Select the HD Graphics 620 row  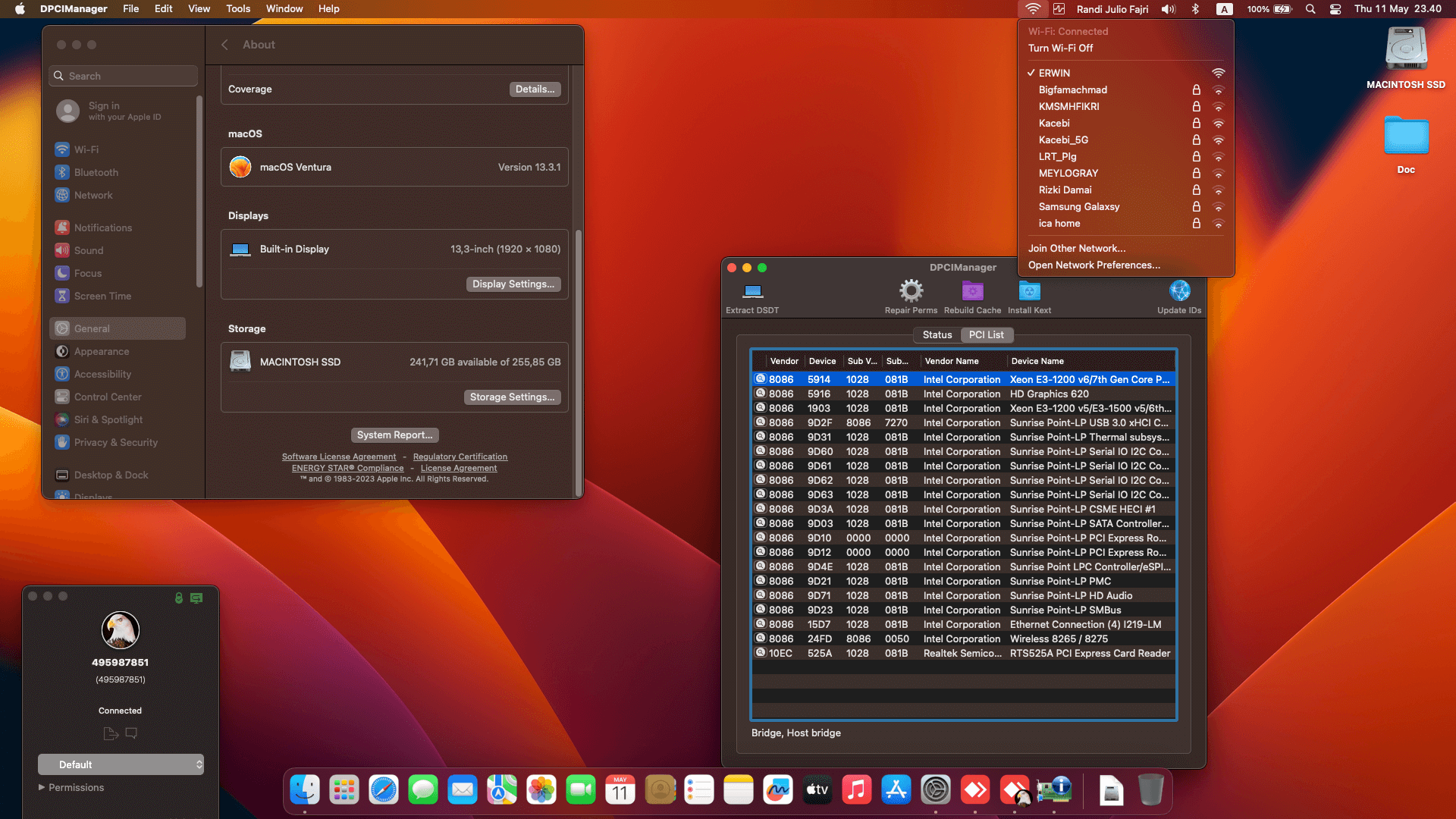963,394
